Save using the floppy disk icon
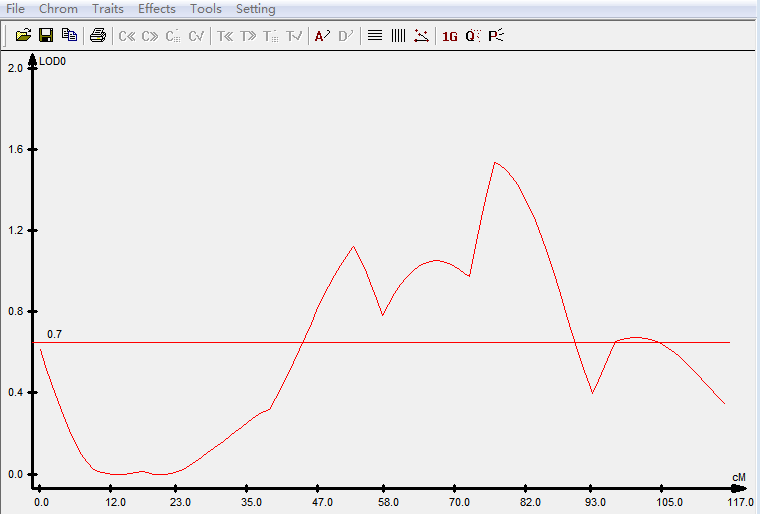 (46, 35)
